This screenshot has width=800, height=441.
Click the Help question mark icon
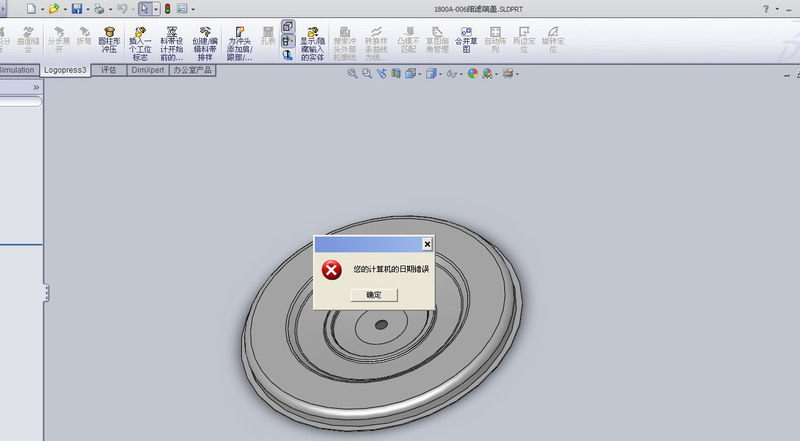(x=766, y=9)
